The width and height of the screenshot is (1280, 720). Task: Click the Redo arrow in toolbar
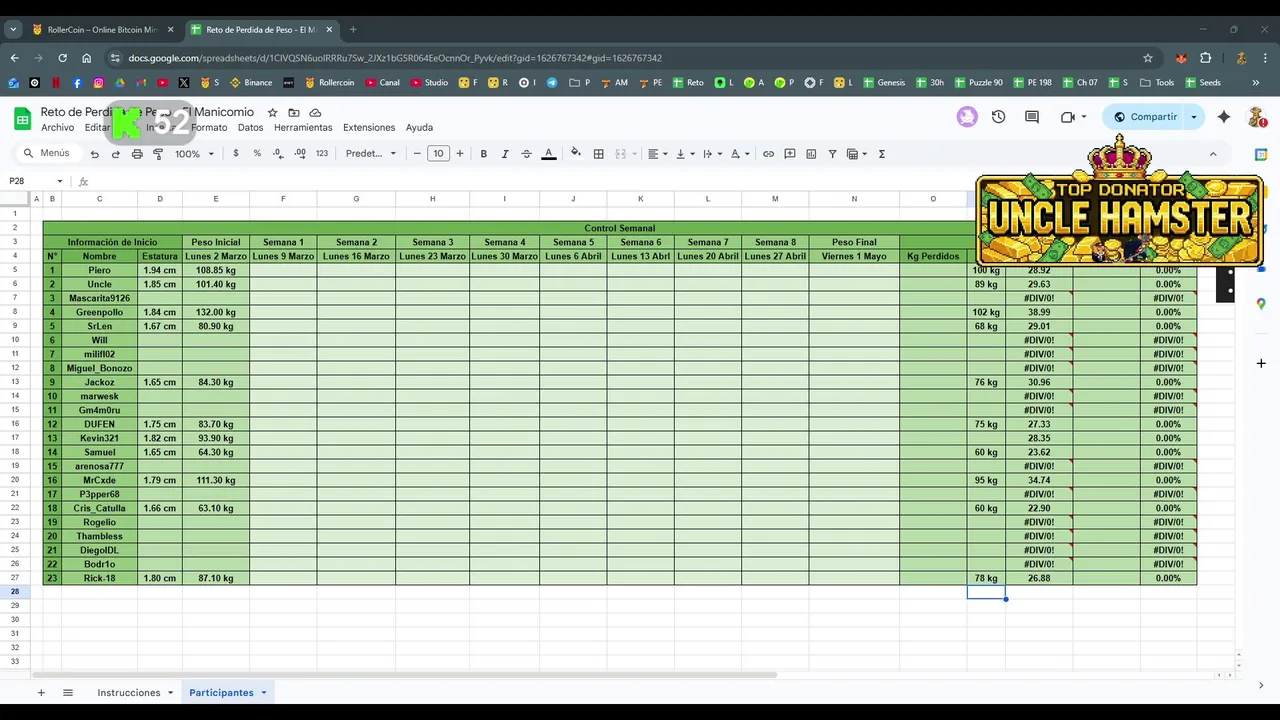coord(115,154)
